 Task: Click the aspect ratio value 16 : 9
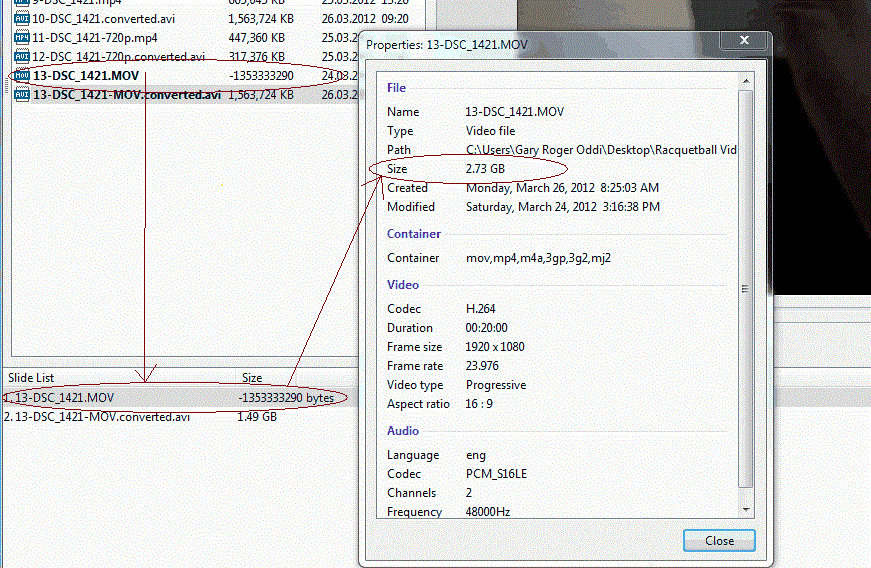(x=479, y=404)
